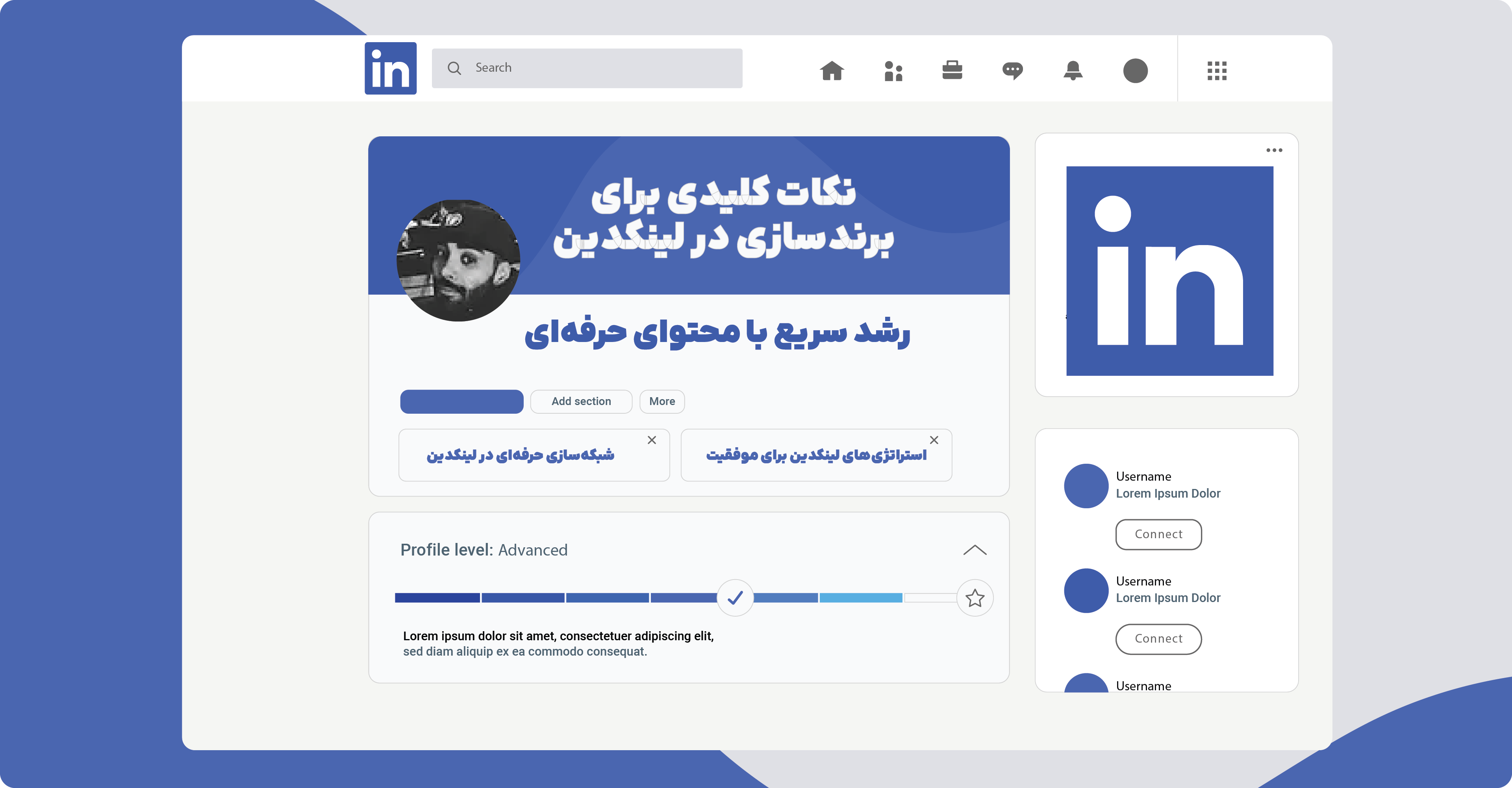Screen dimensions: 1512x788
Task: Click the checkmark milestone on profile level bar
Action: [x=735, y=598]
